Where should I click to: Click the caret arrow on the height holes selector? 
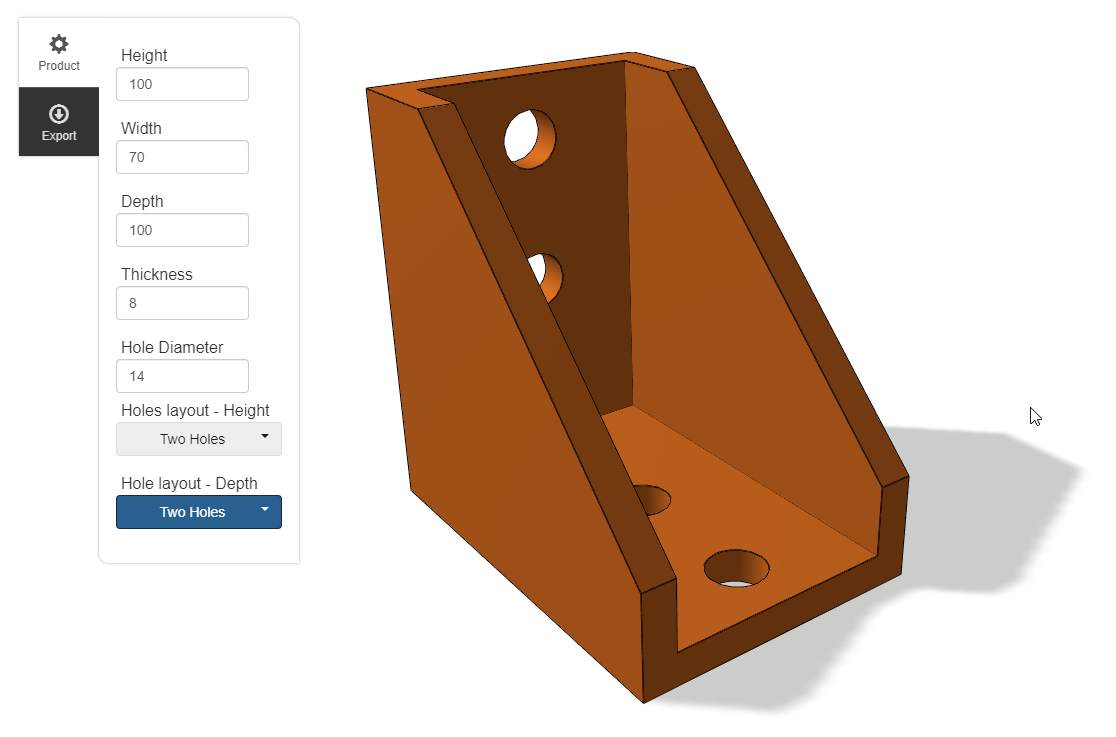265,435
